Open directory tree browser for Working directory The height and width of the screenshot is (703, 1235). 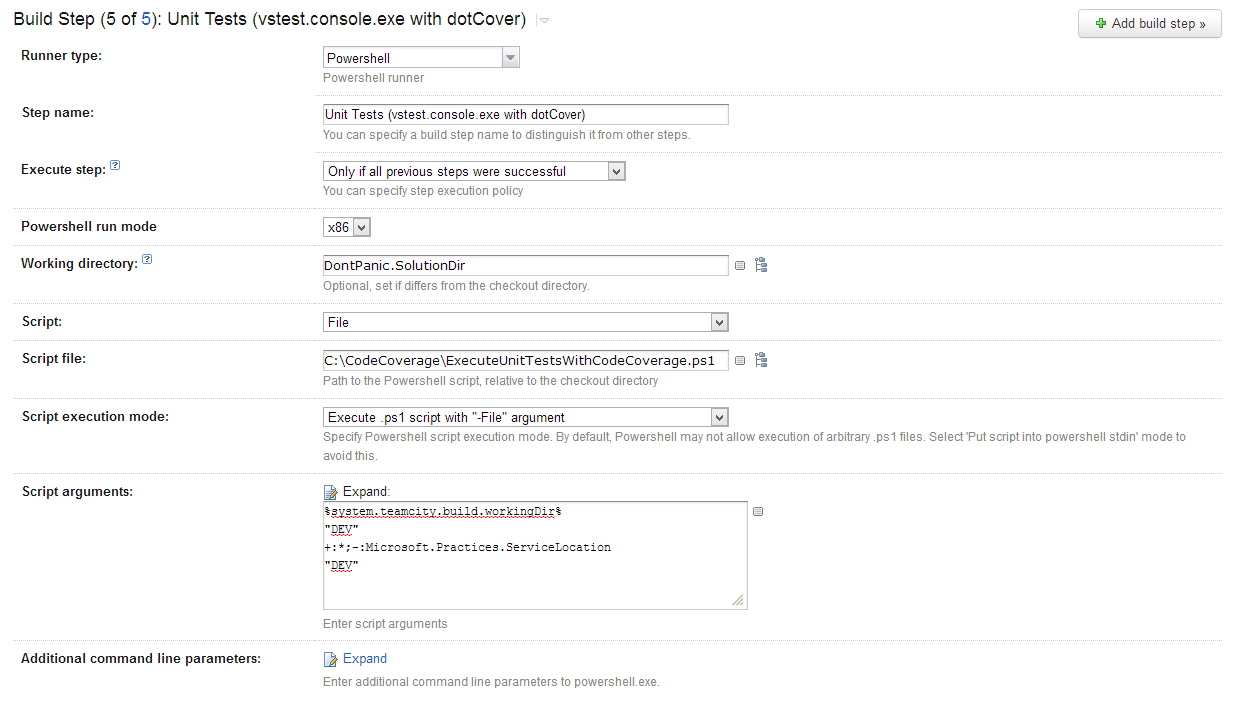coord(761,265)
